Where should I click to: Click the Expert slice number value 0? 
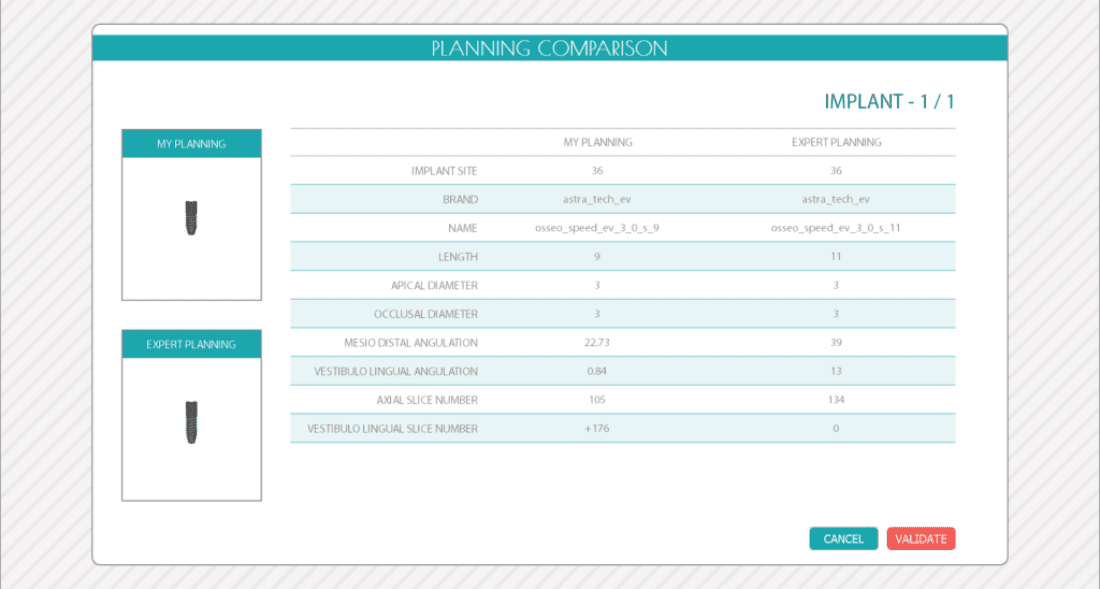tap(836, 429)
